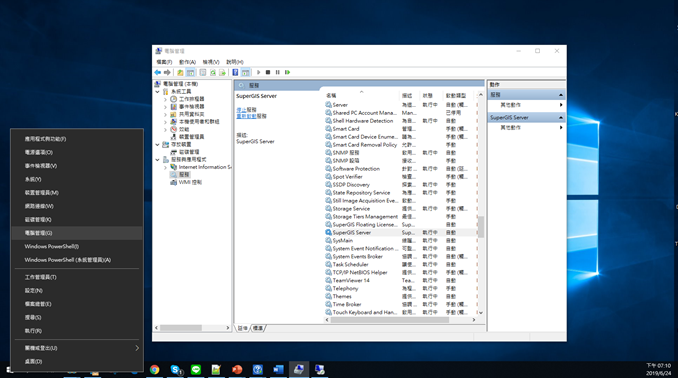This screenshot has width=678, height=378.
Task: Click the Restart service green icon
Action: (288, 72)
